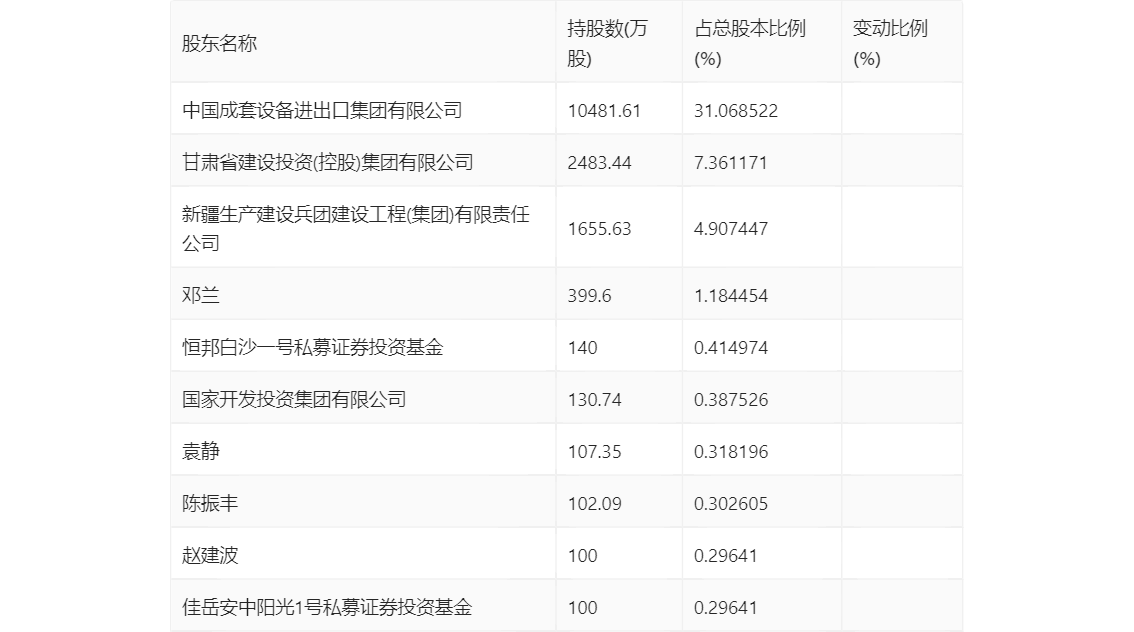Select the 1.184454 percentage value
Screen dimensions: 1134x632
click(x=730, y=296)
